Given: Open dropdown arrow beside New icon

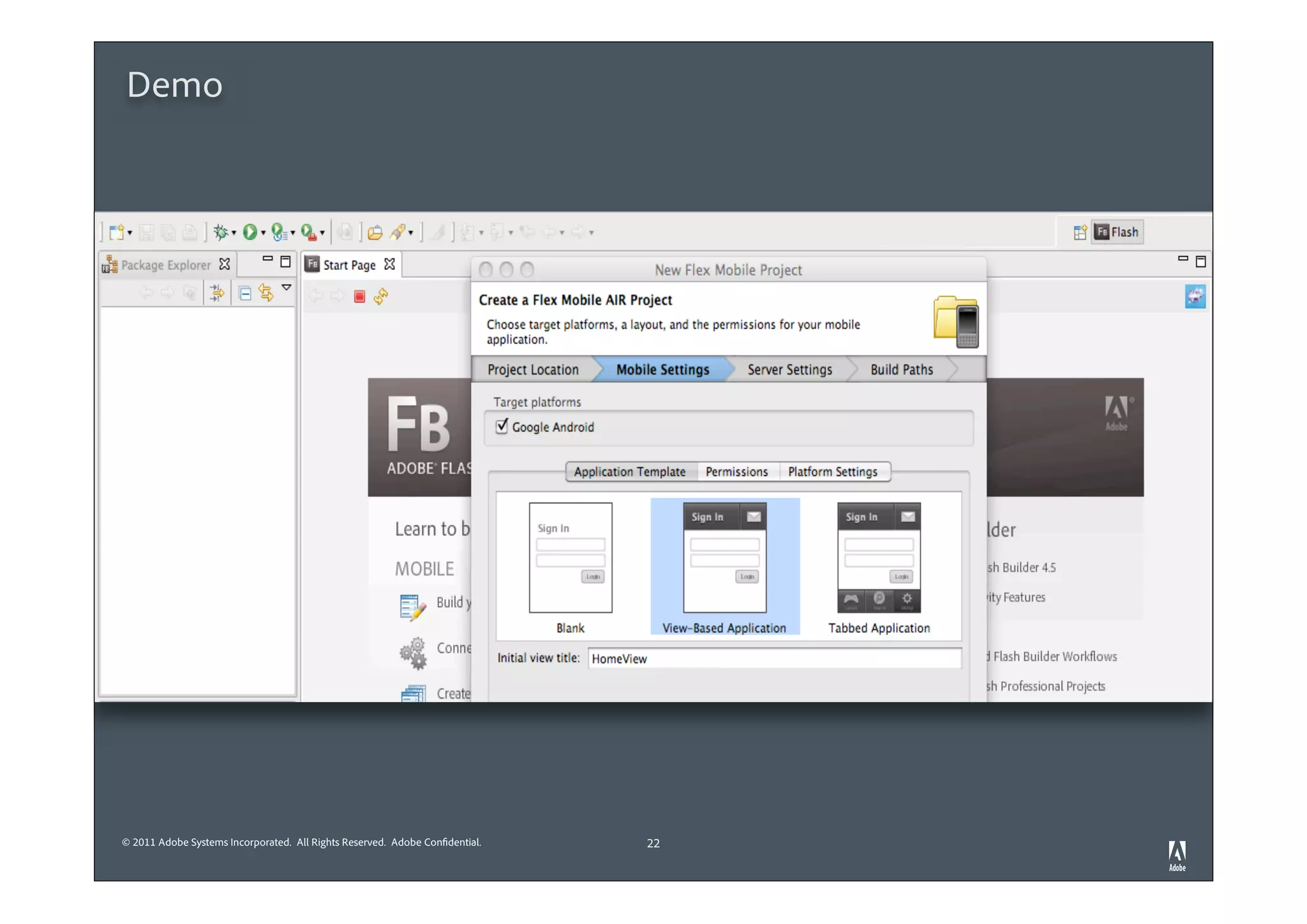Looking at the screenshot, I should [x=130, y=233].
